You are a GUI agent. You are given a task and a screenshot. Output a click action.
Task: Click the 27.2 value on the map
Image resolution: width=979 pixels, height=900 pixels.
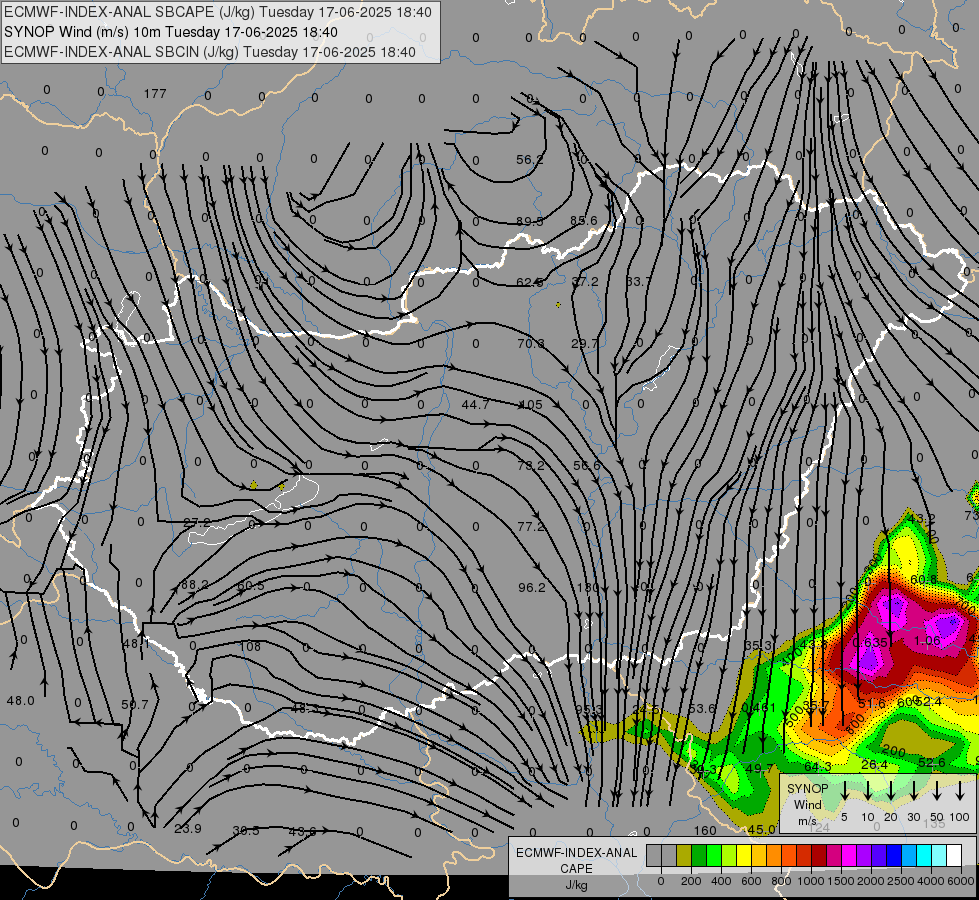pos(197,523)
